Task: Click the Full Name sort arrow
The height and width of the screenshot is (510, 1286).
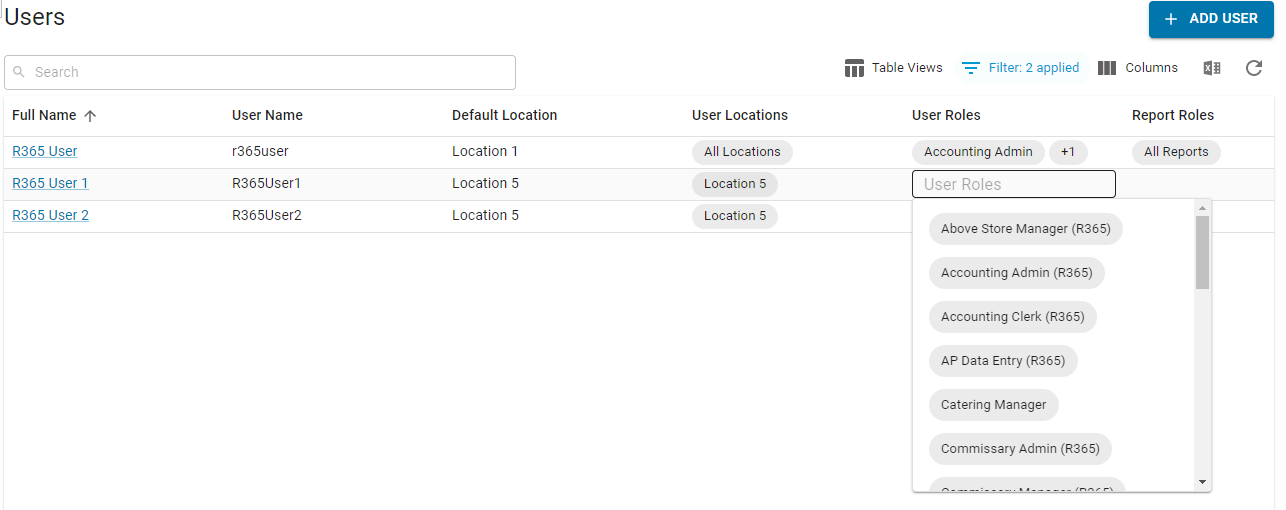Action: point(90,116)
